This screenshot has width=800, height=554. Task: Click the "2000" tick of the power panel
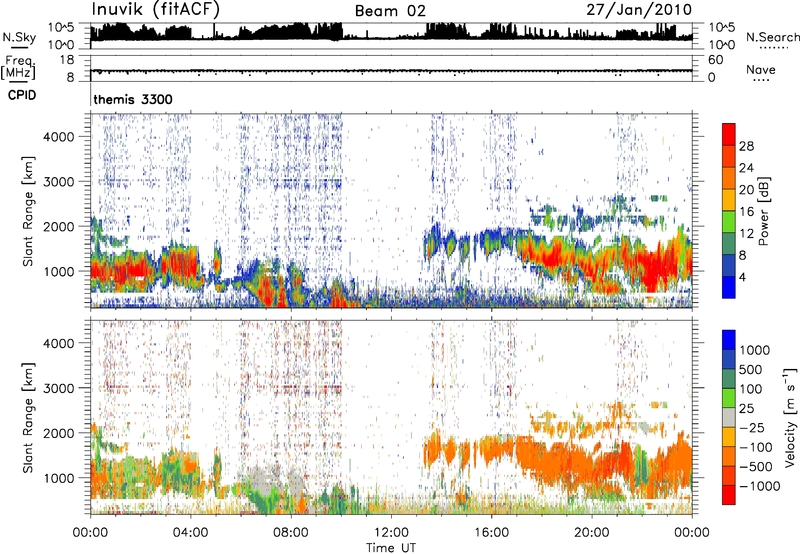[x=59, y=226]
